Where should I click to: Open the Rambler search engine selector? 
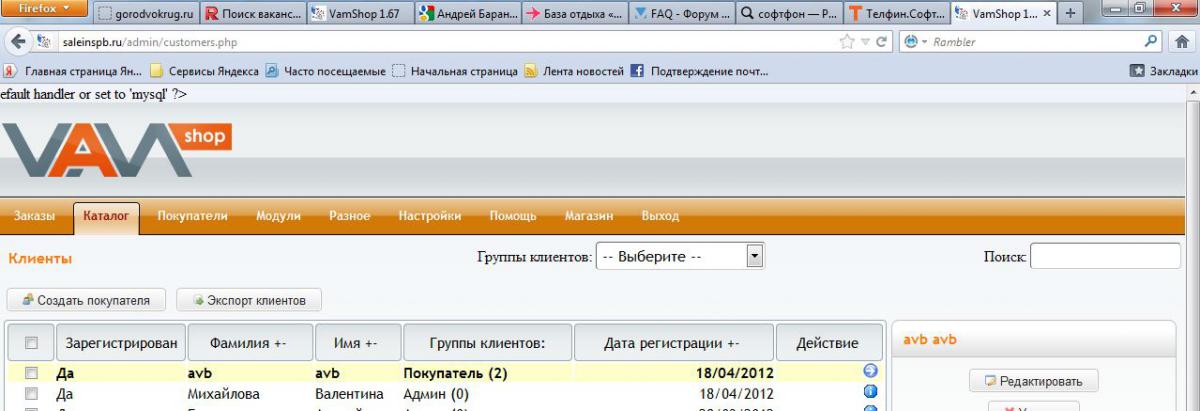click(914, 42)
